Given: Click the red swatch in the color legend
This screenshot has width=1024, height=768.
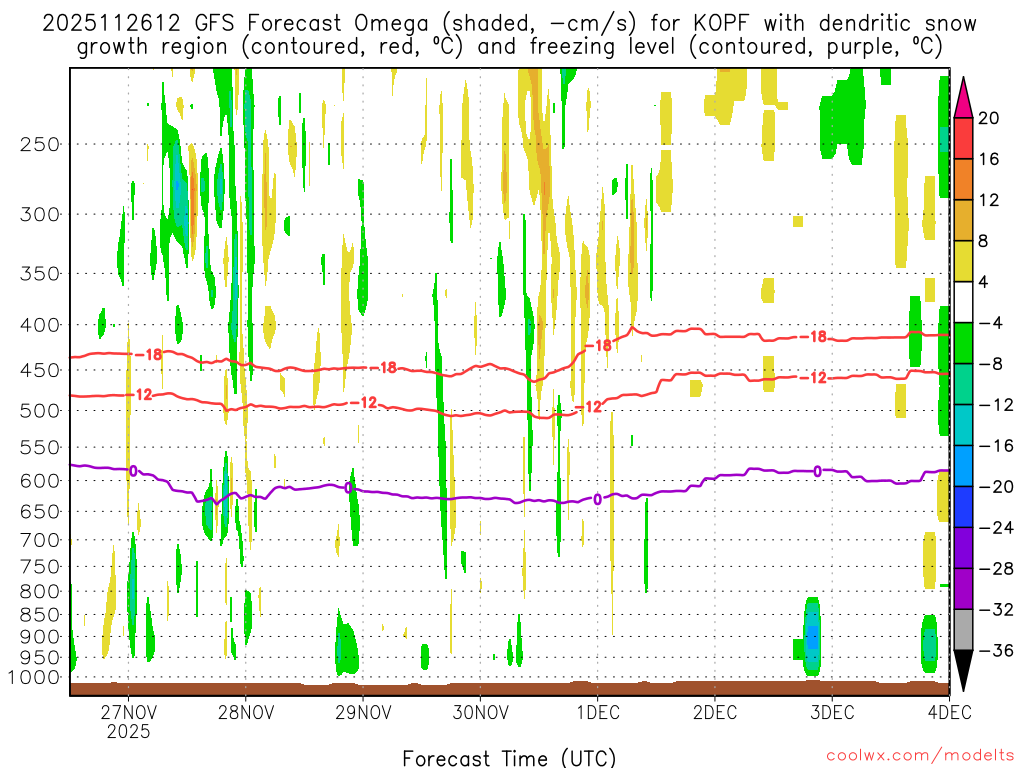Looking at the screenshot, I should pyautogui.click(x=964, y=138).
